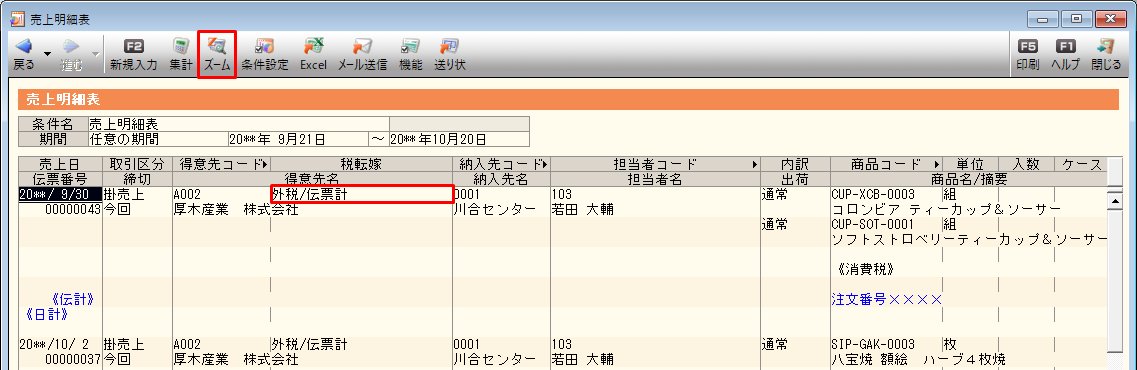The image size is (1137, 370).
Task: Click the 注文番号×××× blue text
Action: (x=886, y=299)
